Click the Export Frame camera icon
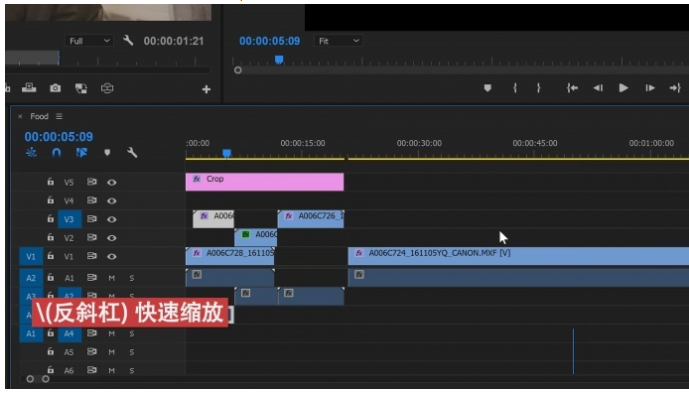Viewport: 689px width, 393px height. point(55,88)
